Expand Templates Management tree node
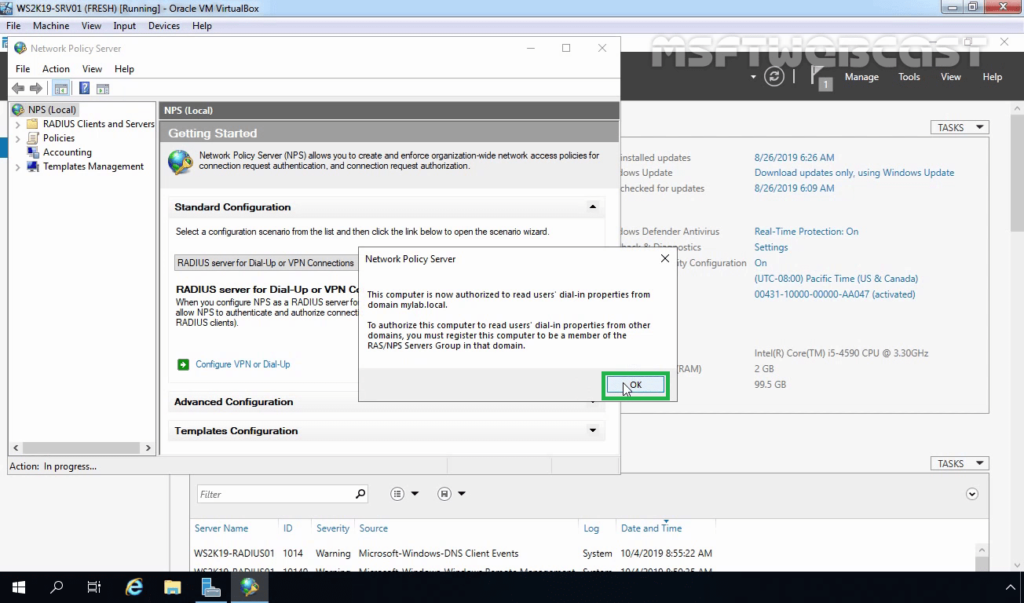1024x603 pixels. click(18, 167)
